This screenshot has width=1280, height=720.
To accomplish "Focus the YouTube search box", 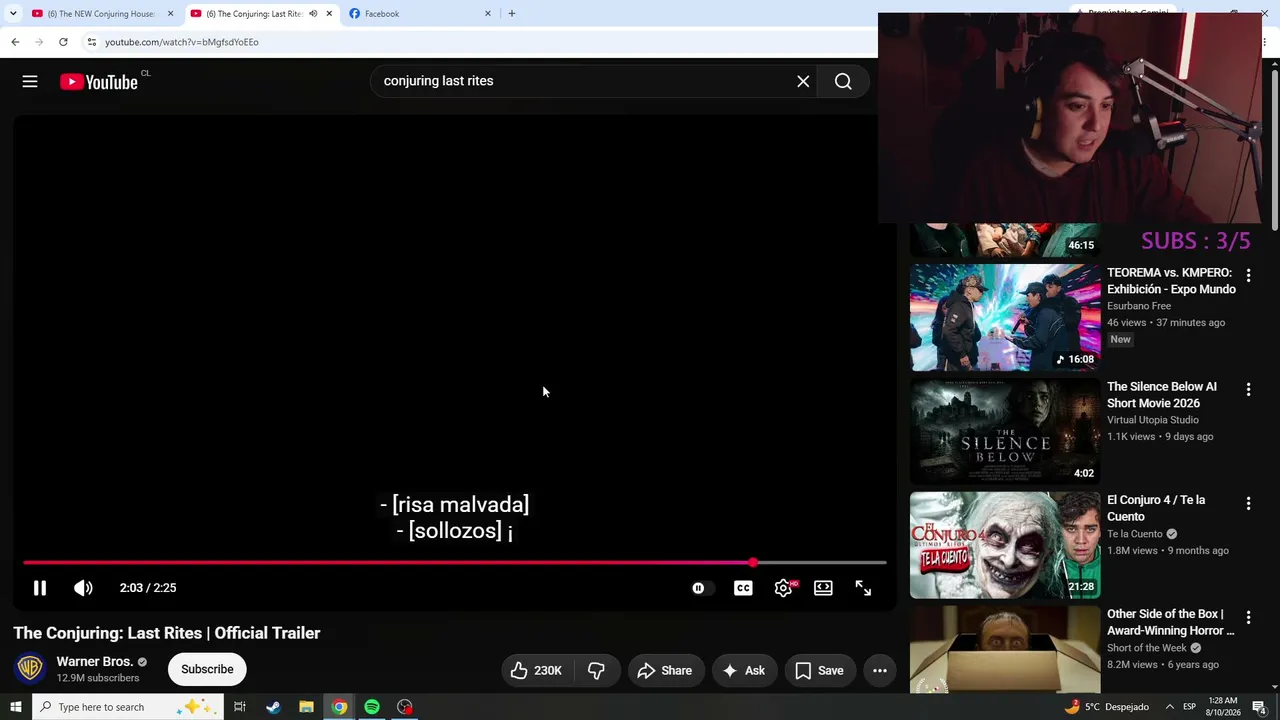I will [x=584, y=82].
